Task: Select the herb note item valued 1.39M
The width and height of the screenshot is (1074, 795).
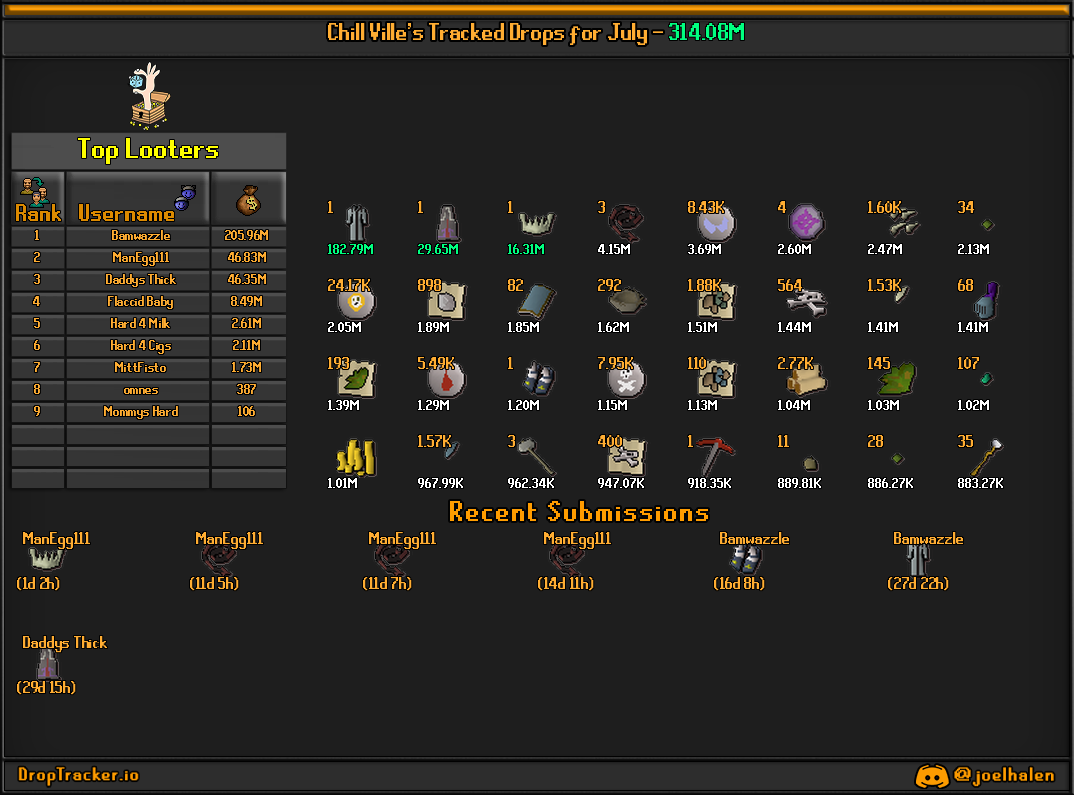Action: coord(358,379)
